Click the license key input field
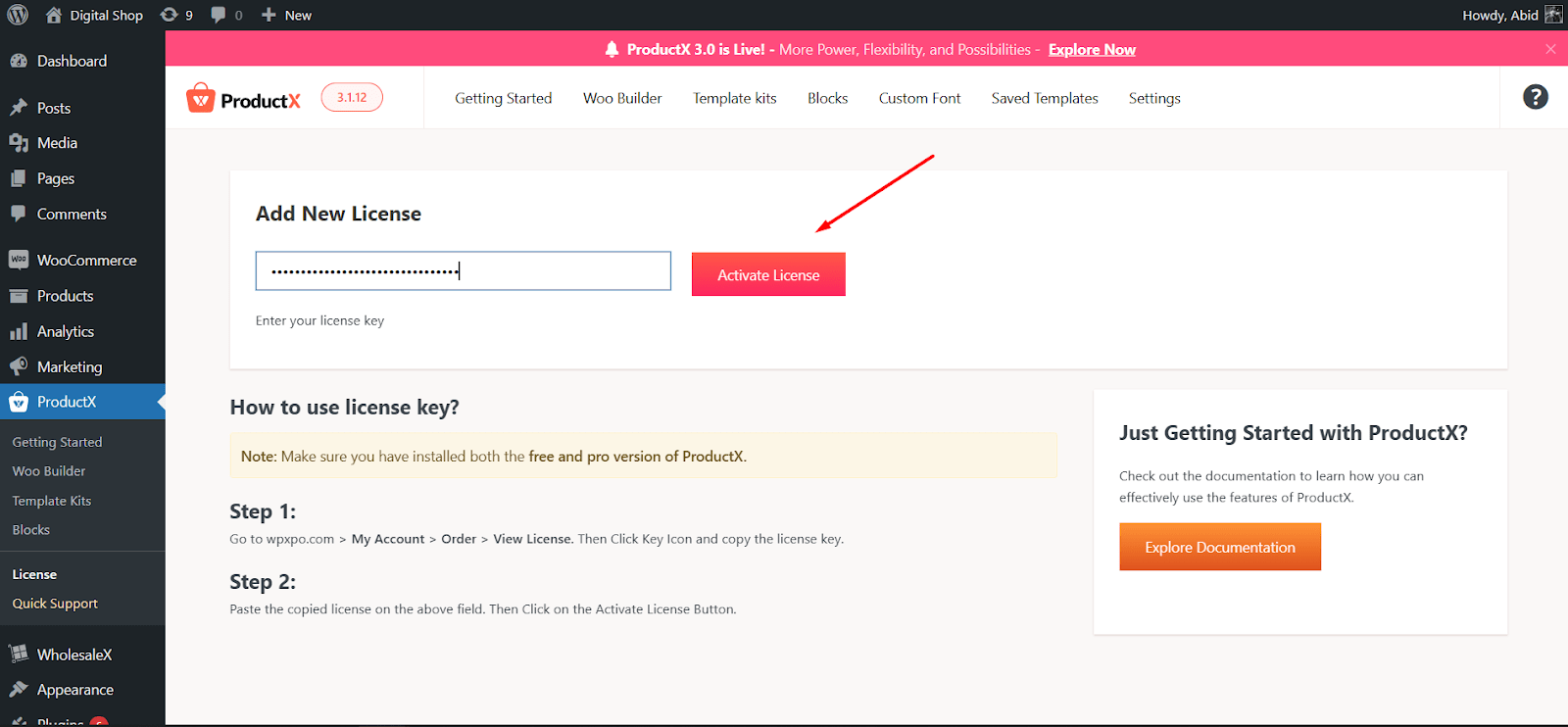Screen dimensions: 1568x727 (464, 271)
